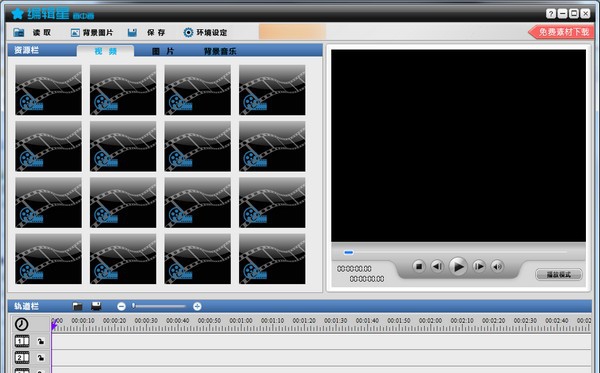Click the 播放模式 button
The height and width of the screenshot is (373, 600).
pos(559,274)
